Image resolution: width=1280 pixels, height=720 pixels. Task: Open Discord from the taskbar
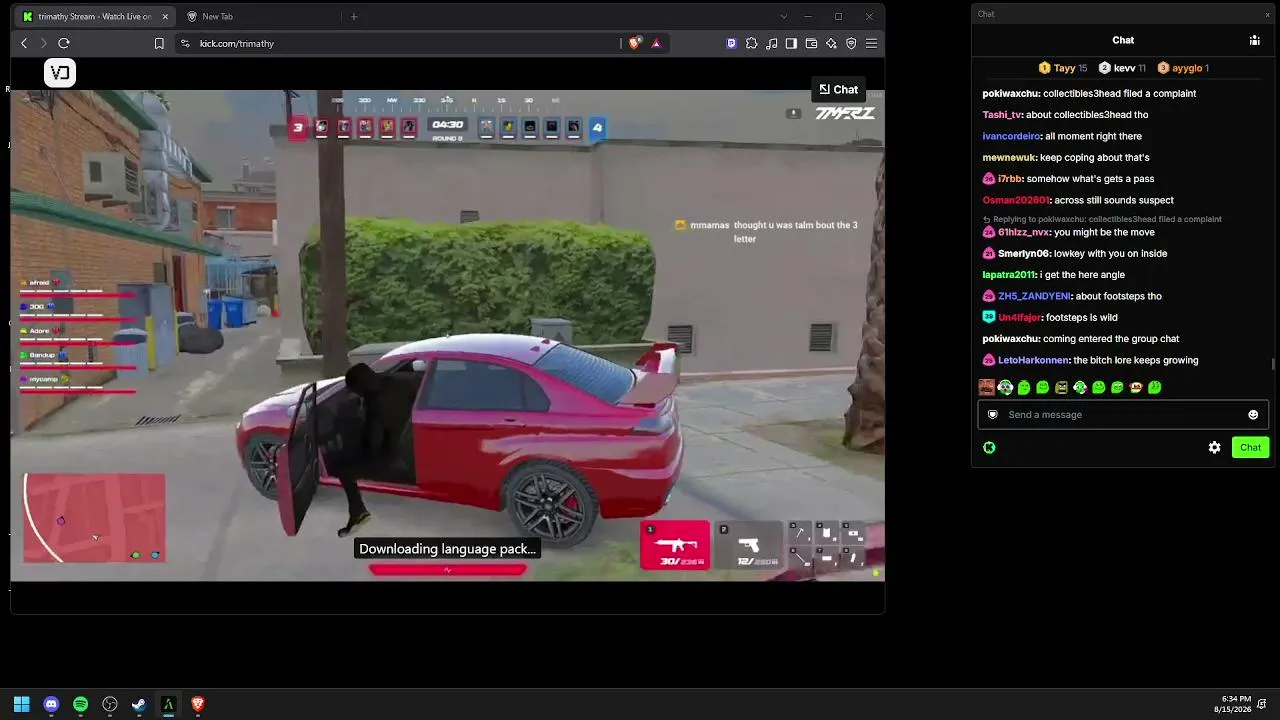(x=51, y=704)
